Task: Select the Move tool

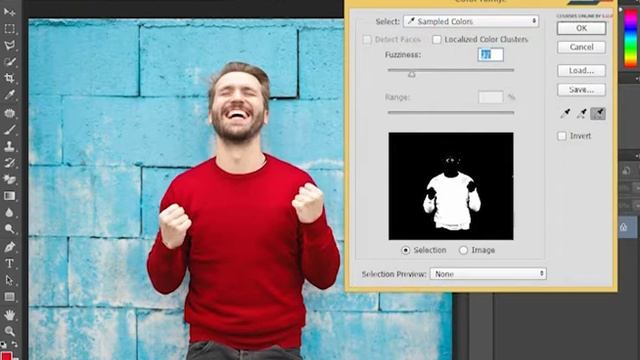Action: coord(9,12)
